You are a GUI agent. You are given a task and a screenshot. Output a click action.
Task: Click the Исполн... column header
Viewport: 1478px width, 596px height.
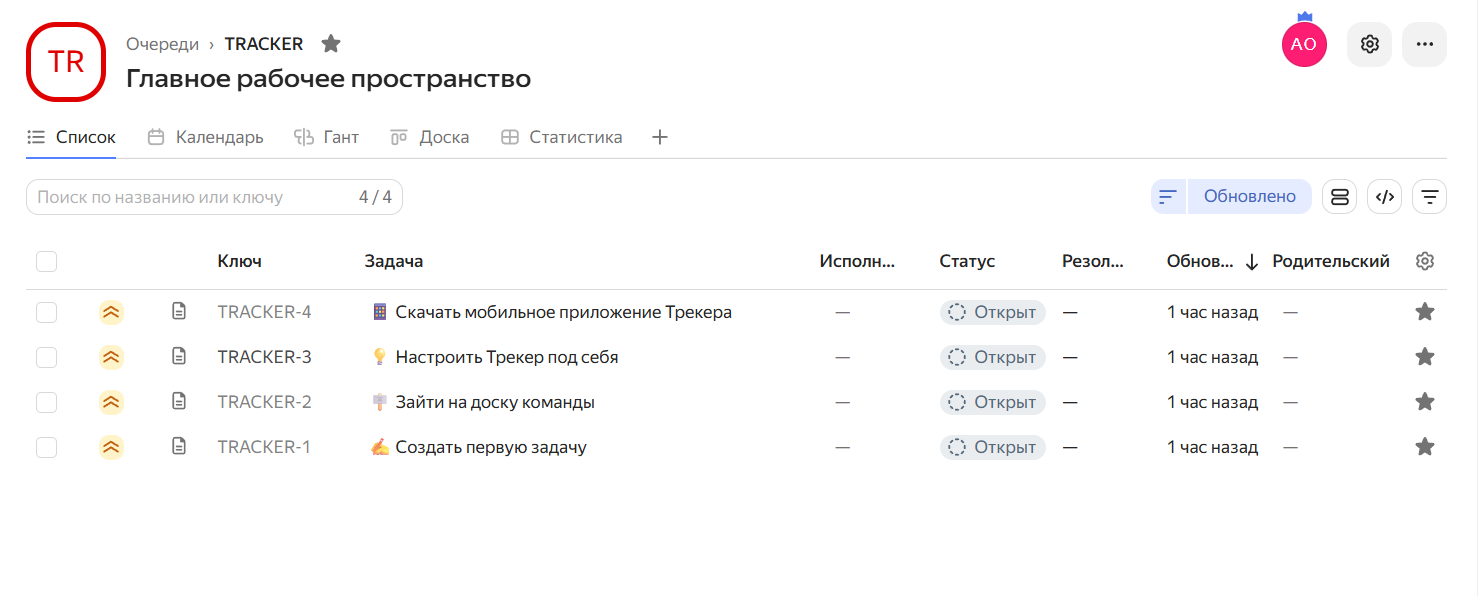click(857, 261)
